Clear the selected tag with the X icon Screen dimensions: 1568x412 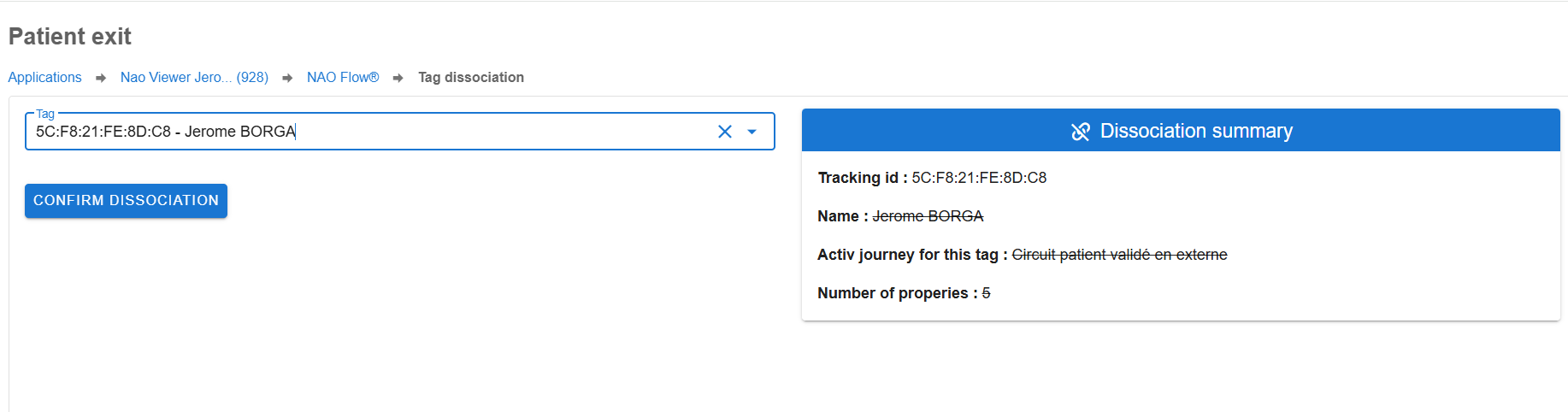coord(725,132)
